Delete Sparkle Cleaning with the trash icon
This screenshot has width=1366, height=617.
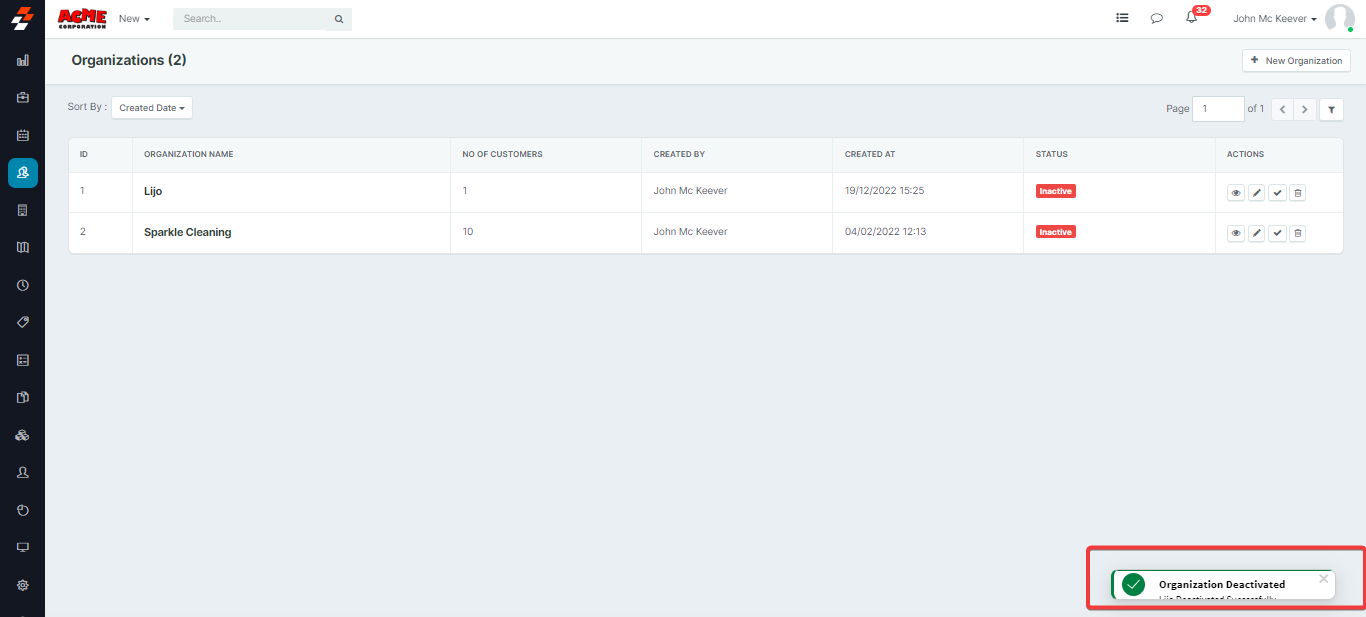pos(1297,233)
